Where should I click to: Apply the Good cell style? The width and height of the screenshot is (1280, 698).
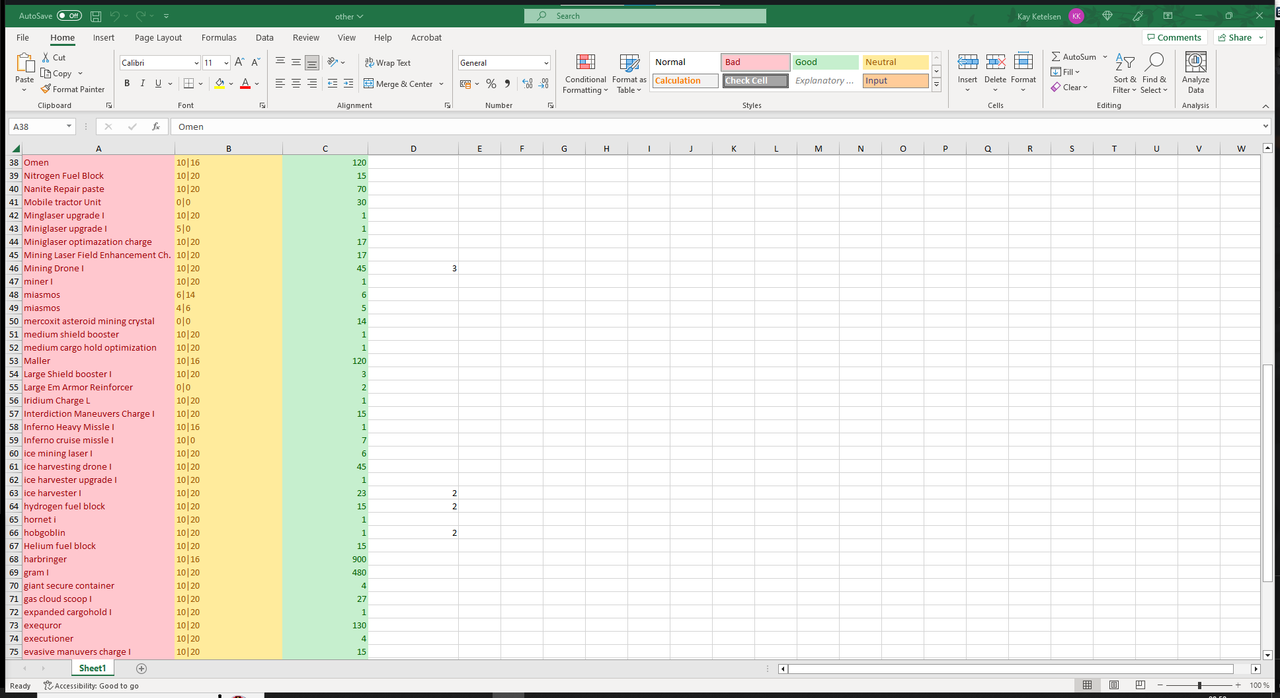[825, 62]
